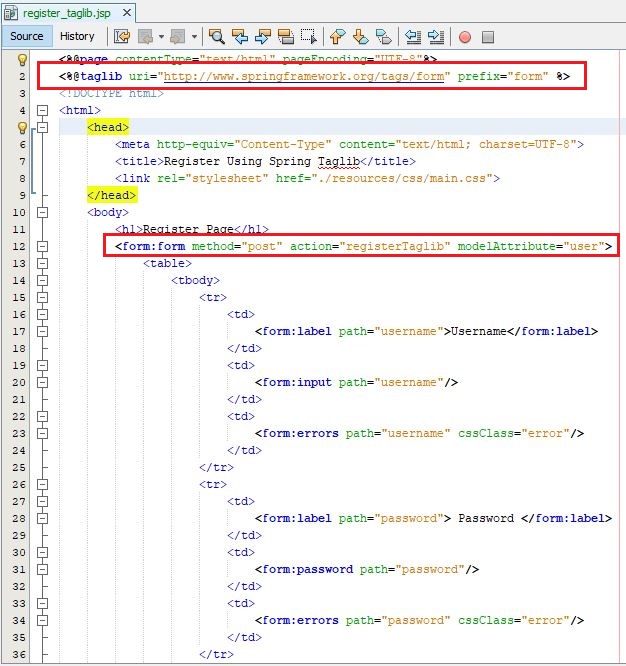Collapse form:label fold on line 17
This screenshot has height=666, width=626.
coord(42,331)
